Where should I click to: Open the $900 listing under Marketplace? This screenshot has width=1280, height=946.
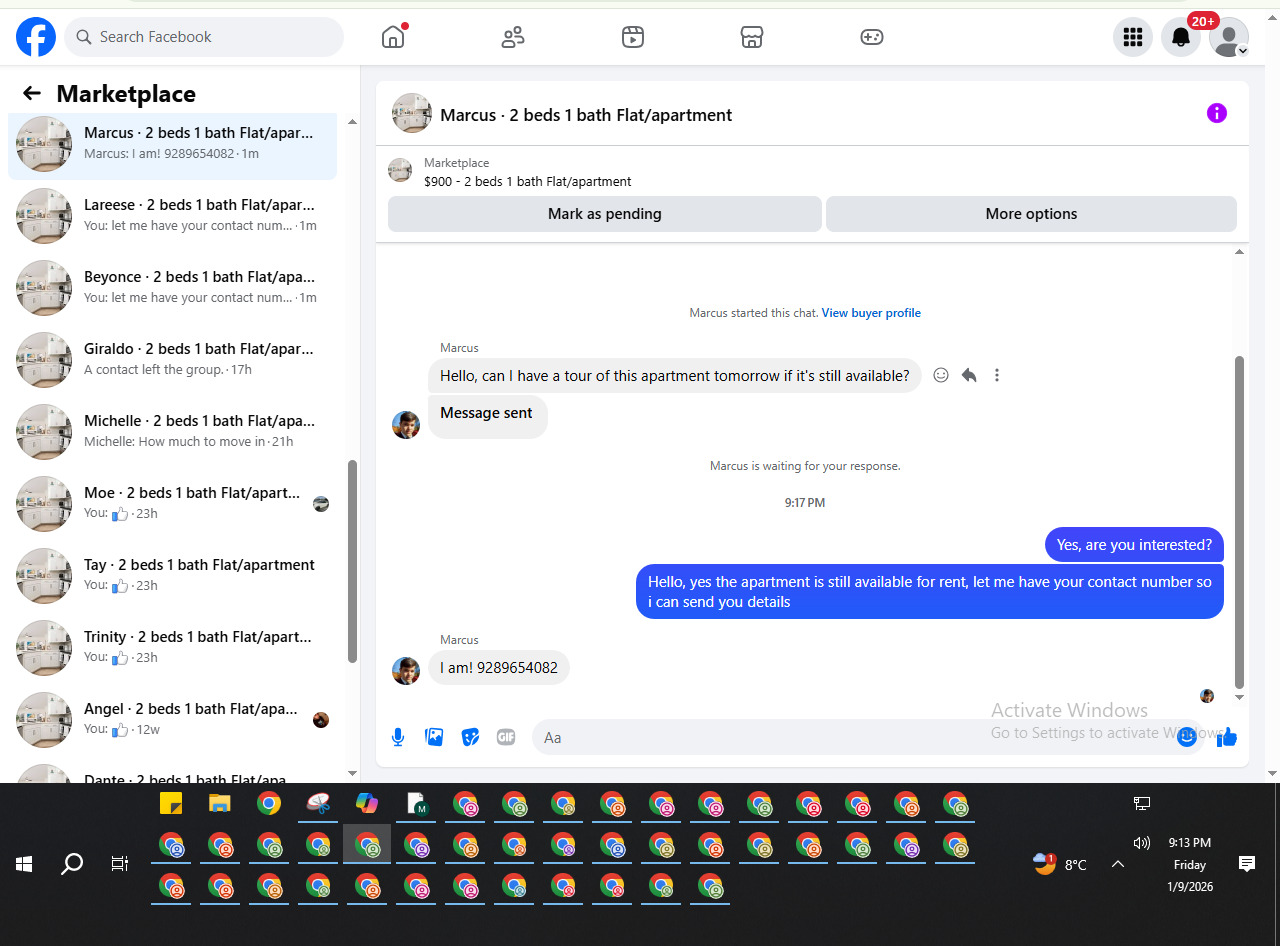[527, 182]
